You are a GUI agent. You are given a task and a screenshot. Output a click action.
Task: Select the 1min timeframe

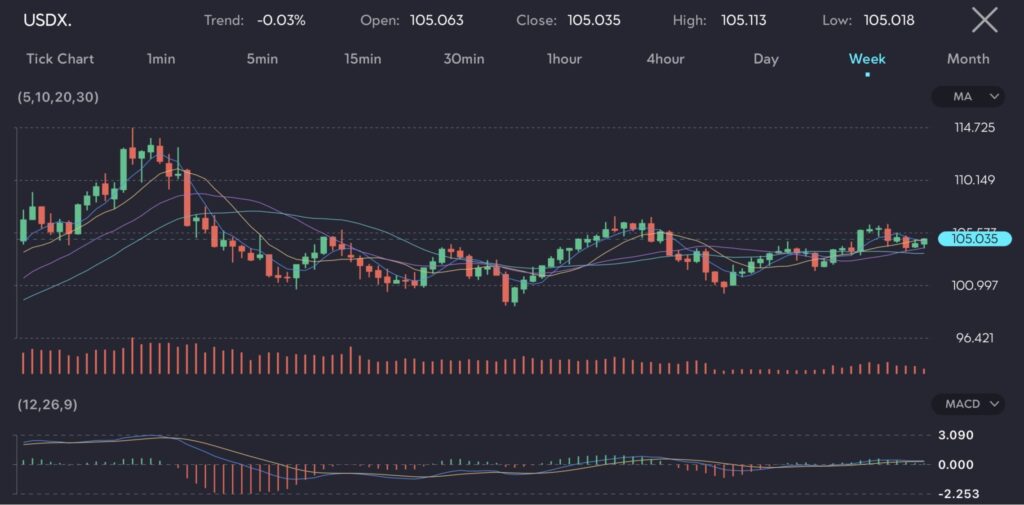161,59
